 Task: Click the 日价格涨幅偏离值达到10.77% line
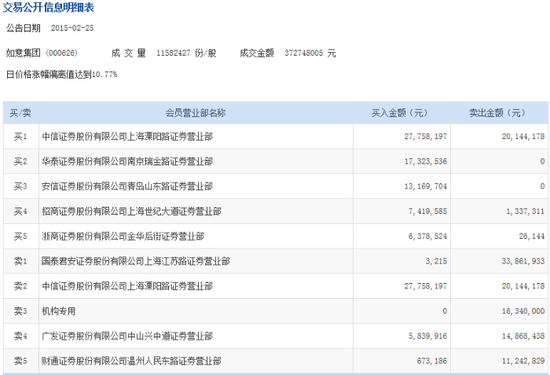[x=62, y=74]
